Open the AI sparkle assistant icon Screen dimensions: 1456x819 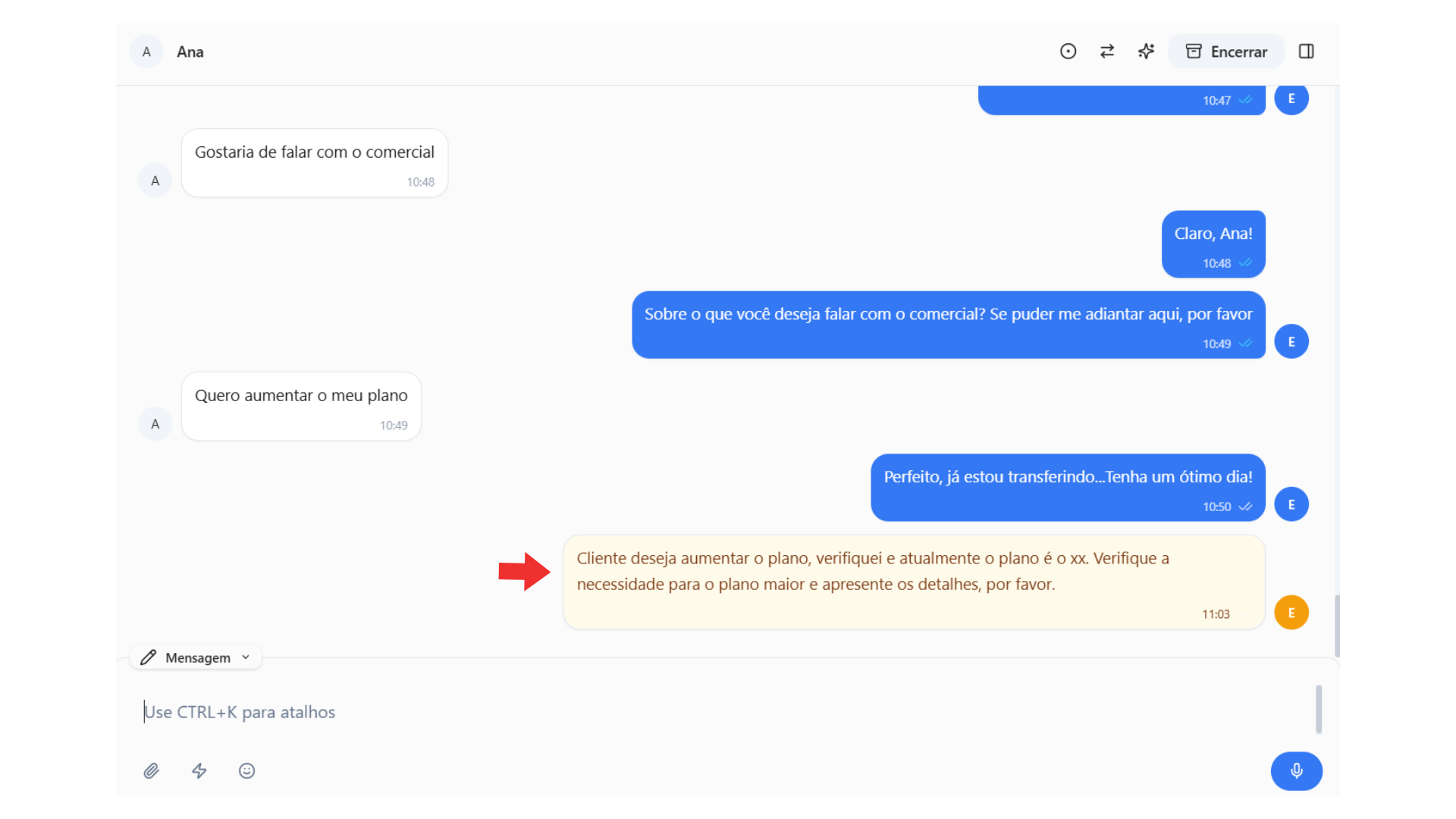tap(1146, 52)
